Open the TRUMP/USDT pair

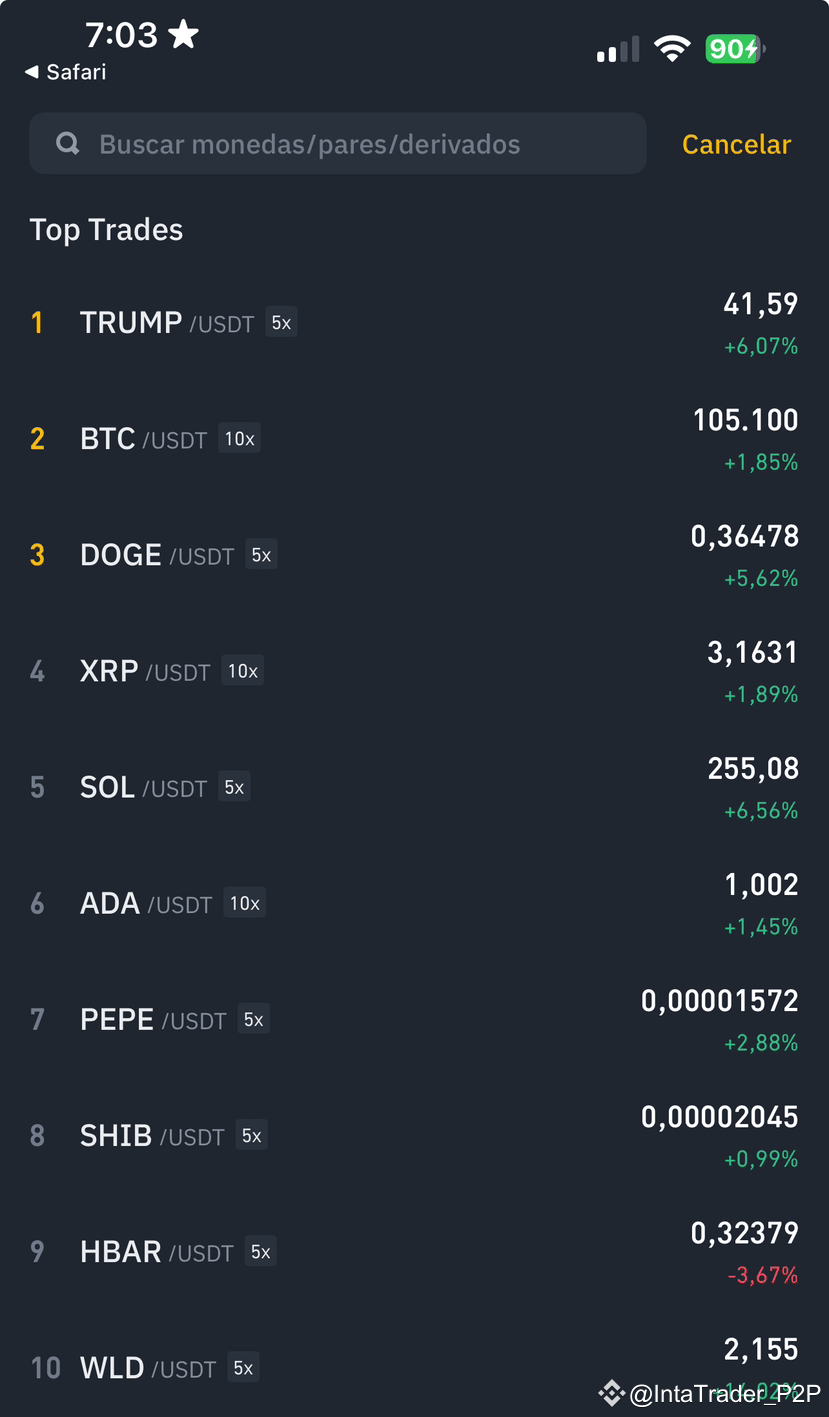tap(414, 323)
